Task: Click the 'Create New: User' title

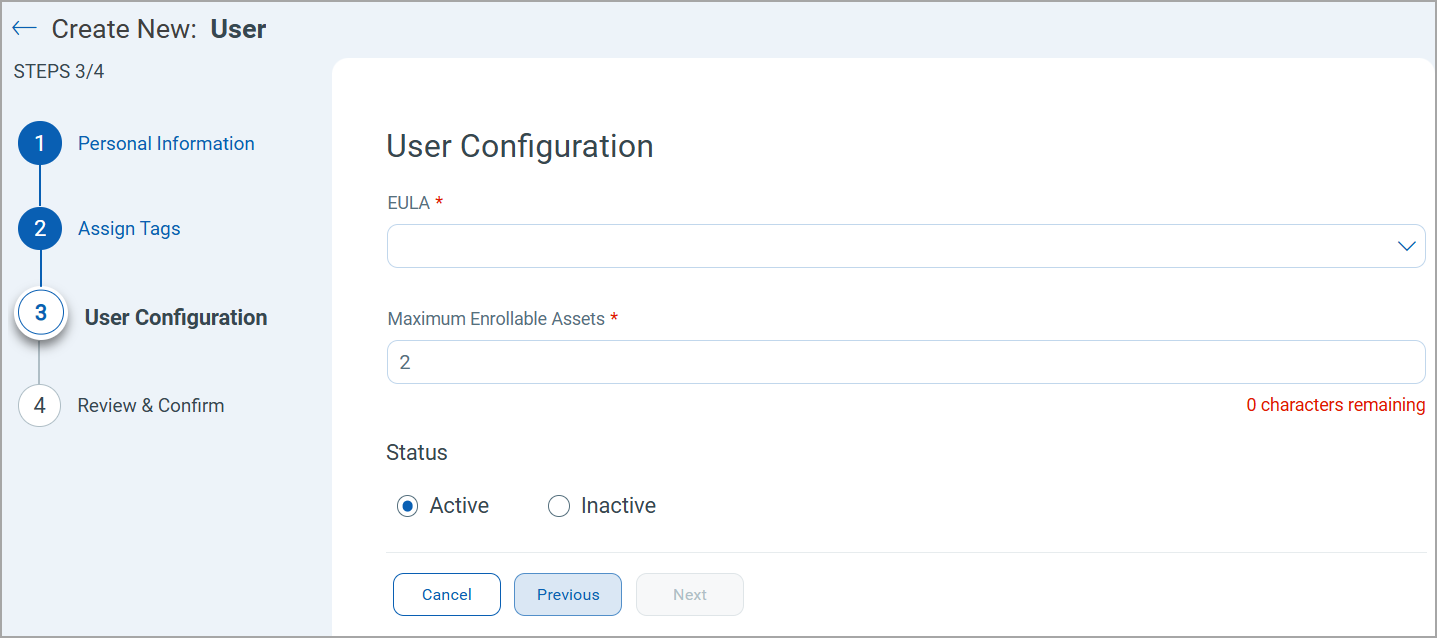Action: click(159, 29)
